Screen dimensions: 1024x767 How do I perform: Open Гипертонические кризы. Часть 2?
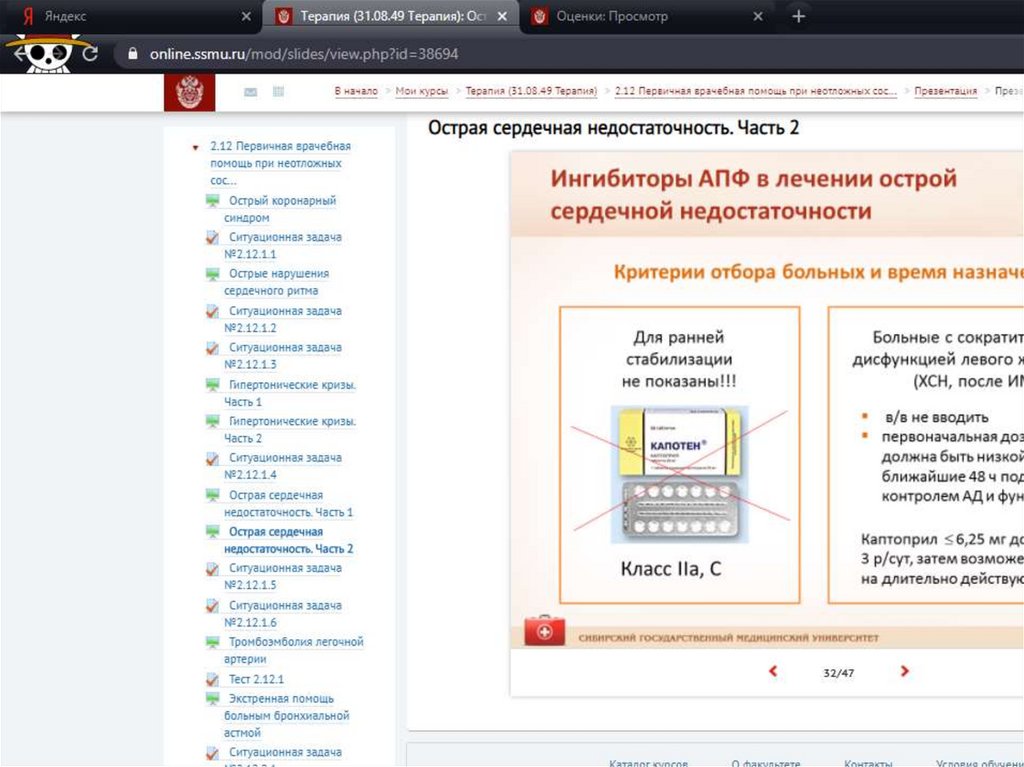point(290,430)
